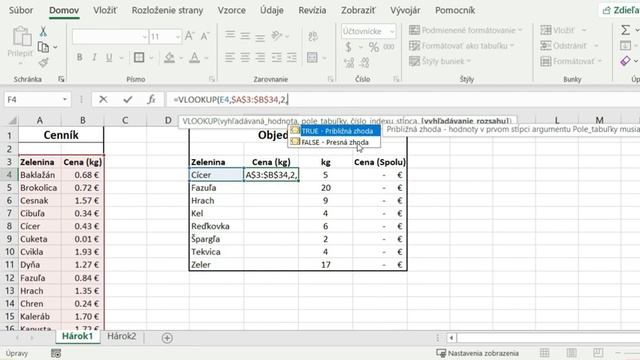640x360 pixels.
Task: Toggle Bold formatting
Action: pos(80,58)
